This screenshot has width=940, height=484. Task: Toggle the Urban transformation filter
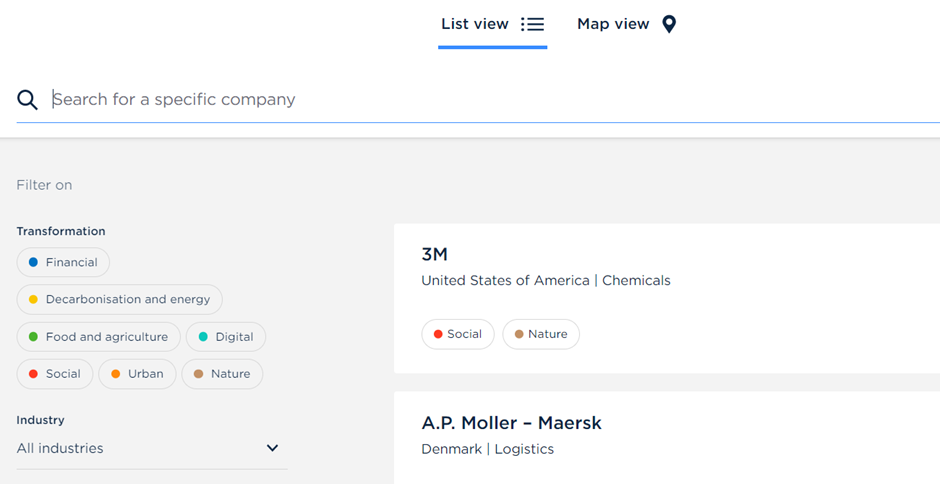[137, 374]
